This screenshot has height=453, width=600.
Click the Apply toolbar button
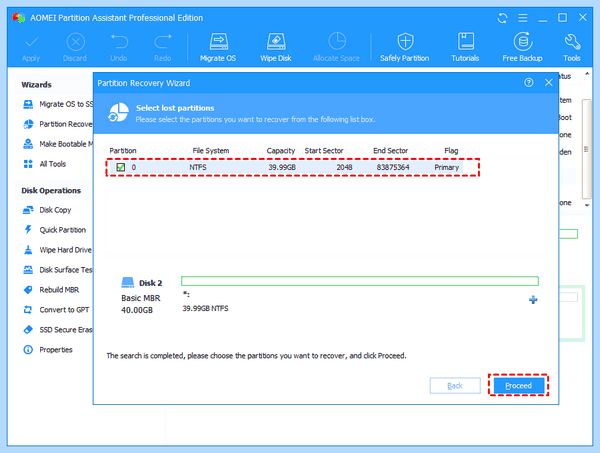(x=31, y=48)
